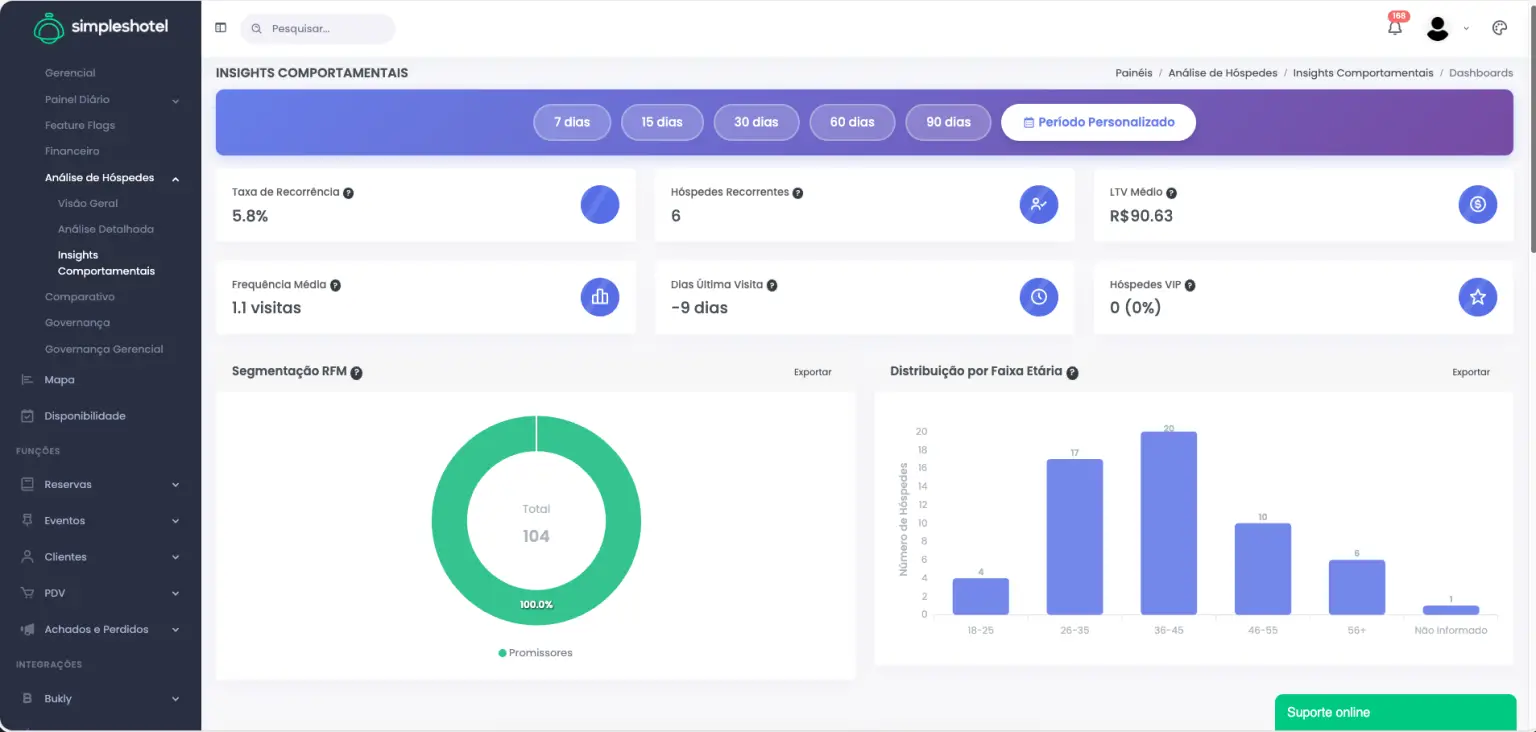Click the Pesquisar search field

pyautogui.click(x=318, y=28)
